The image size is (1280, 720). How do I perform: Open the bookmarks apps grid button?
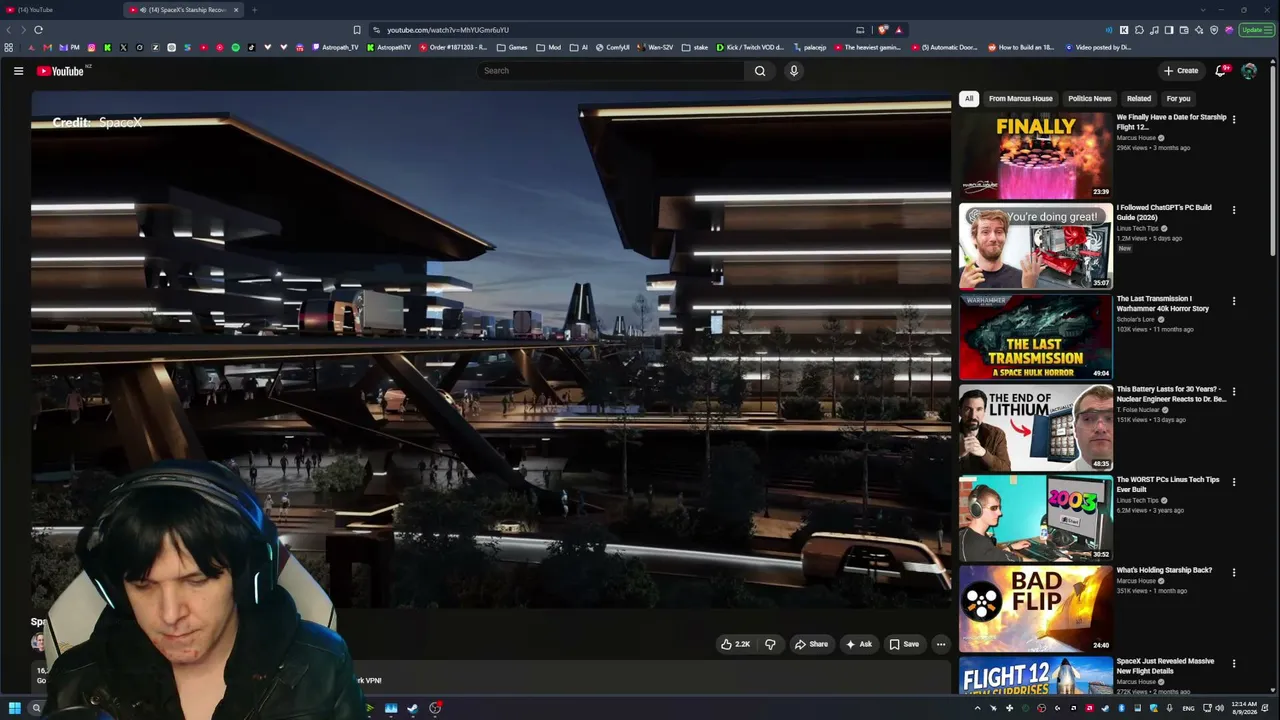click(9, 47)
